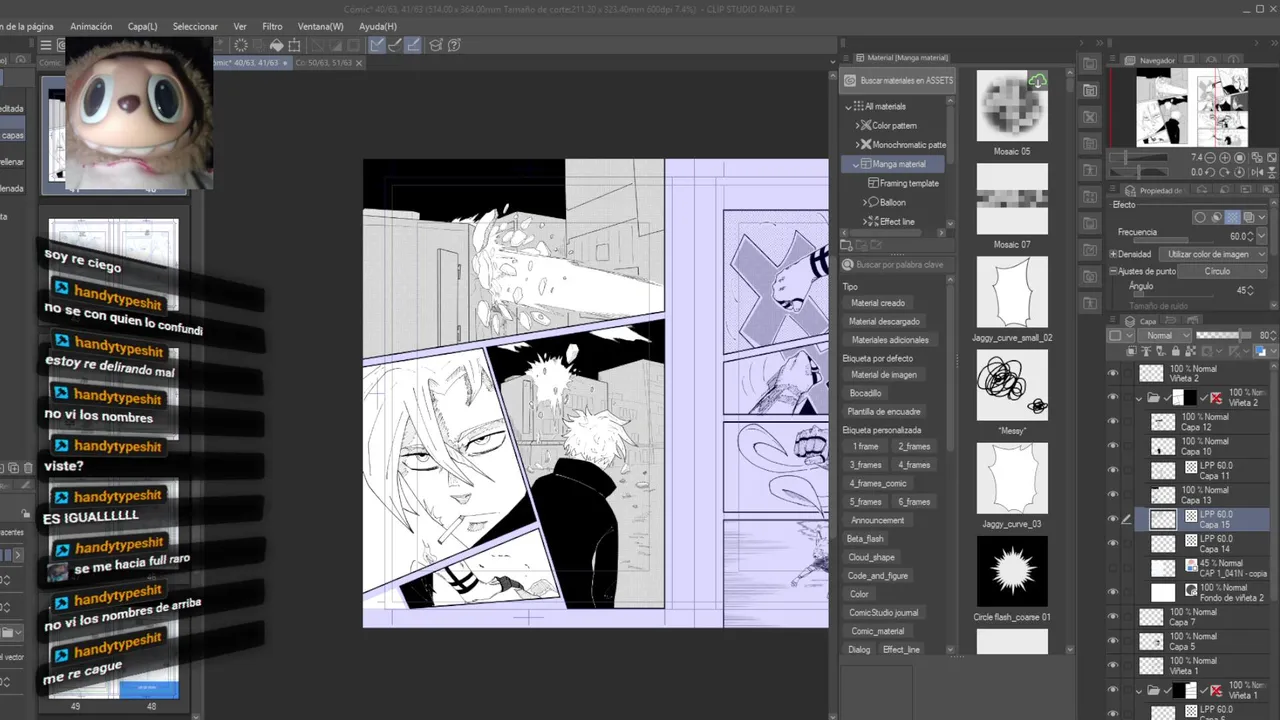Hide the Capa 14 layer

pos(1113,544)
